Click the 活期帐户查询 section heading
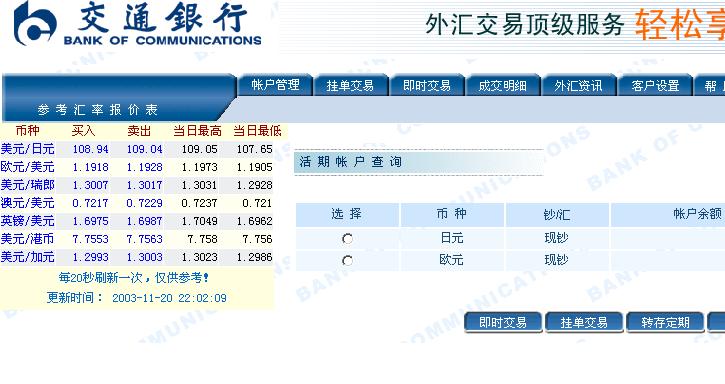Viewport: 725px width, 384px height. pyautogui.click(x=350, y=162)
